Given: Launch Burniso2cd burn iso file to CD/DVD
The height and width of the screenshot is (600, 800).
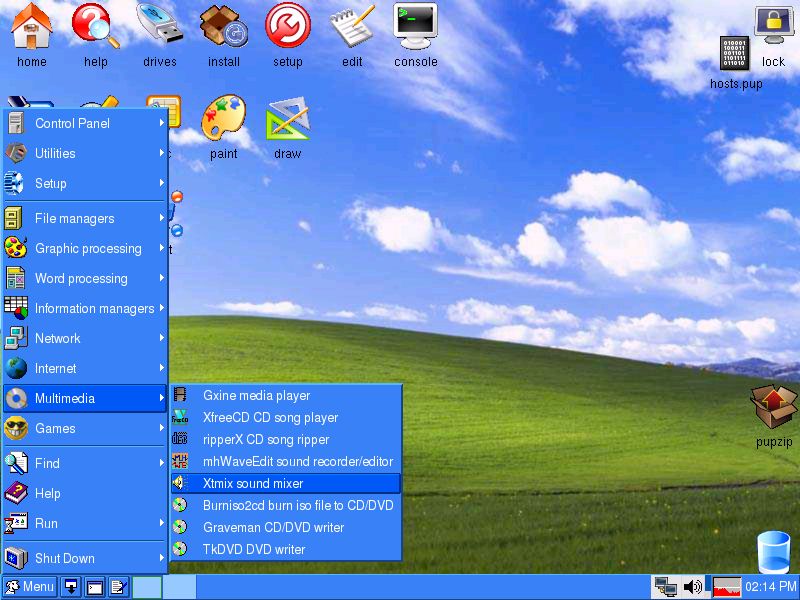Looking at the screenshot, I should 286,505.
